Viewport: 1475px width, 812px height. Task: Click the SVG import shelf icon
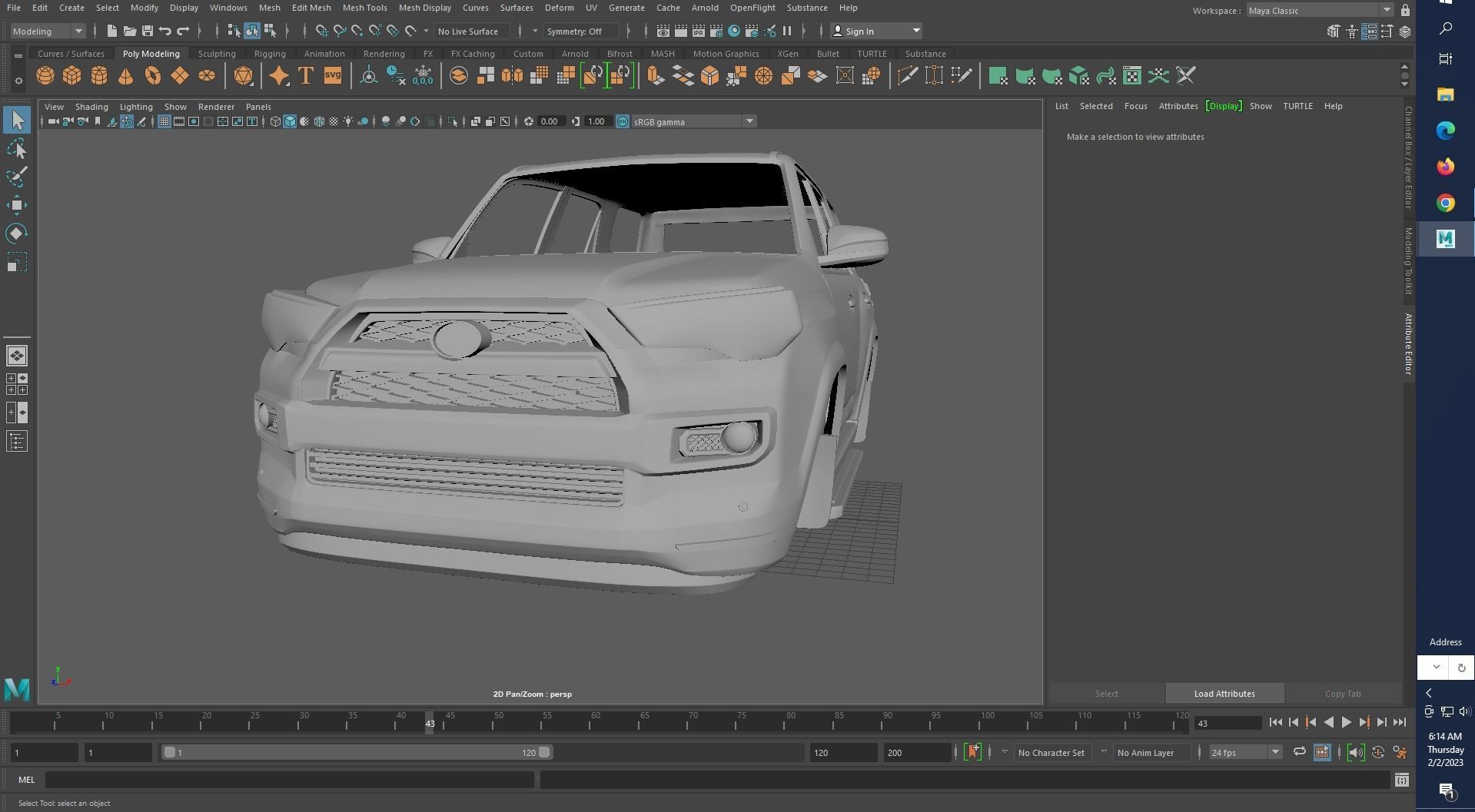click(333, 75)
